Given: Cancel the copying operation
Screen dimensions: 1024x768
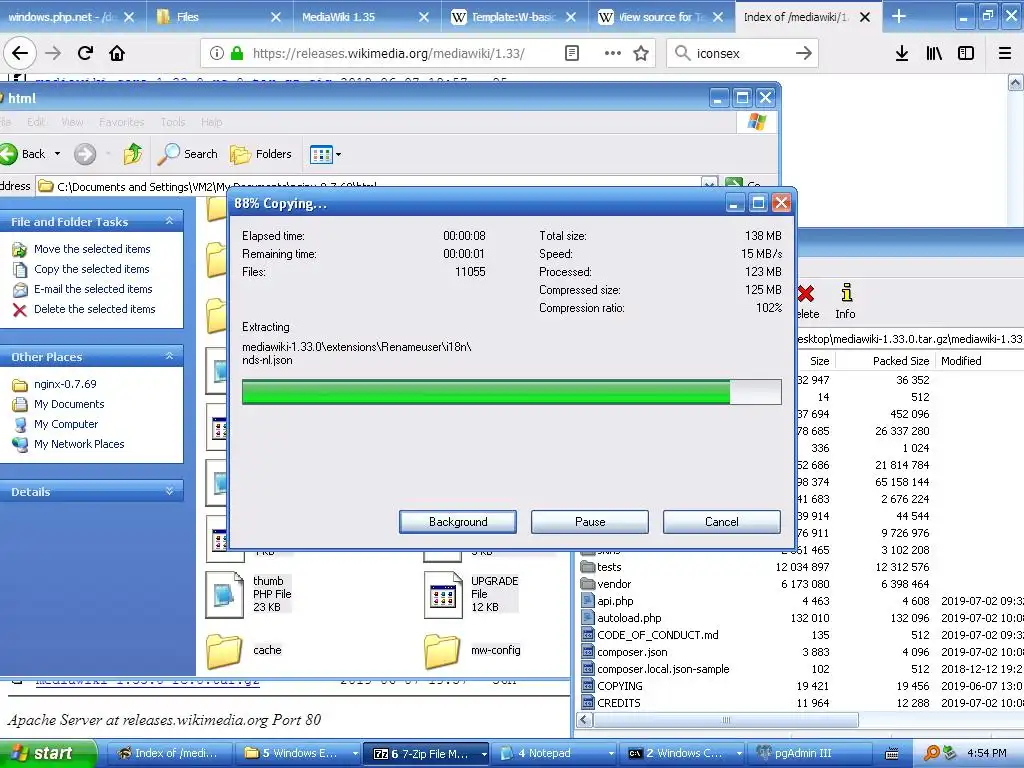Looking at the screenshot, I should point(722,522).
